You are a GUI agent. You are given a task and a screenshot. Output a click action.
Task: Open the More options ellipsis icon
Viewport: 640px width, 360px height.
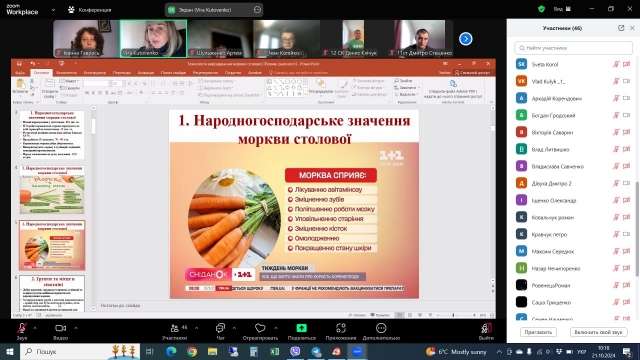pyautogui.click(x=381, y=328)
